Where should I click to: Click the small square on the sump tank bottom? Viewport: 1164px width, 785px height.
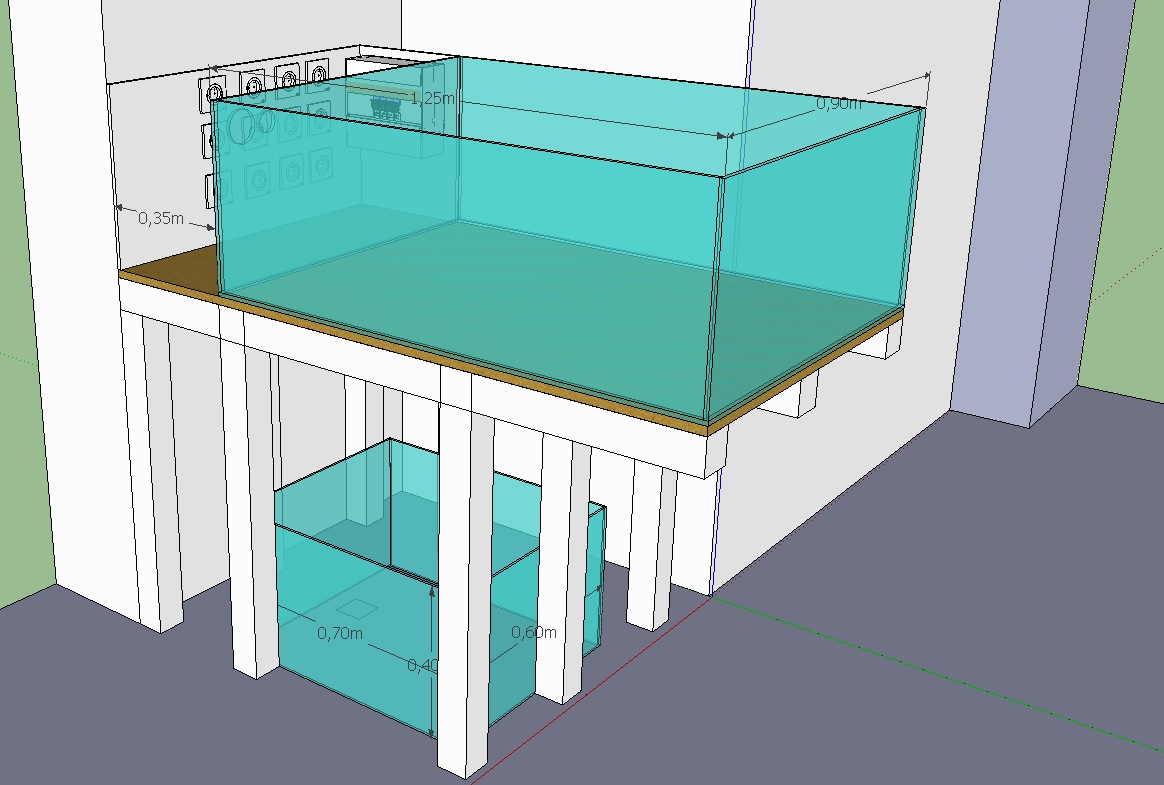point(358,609)
